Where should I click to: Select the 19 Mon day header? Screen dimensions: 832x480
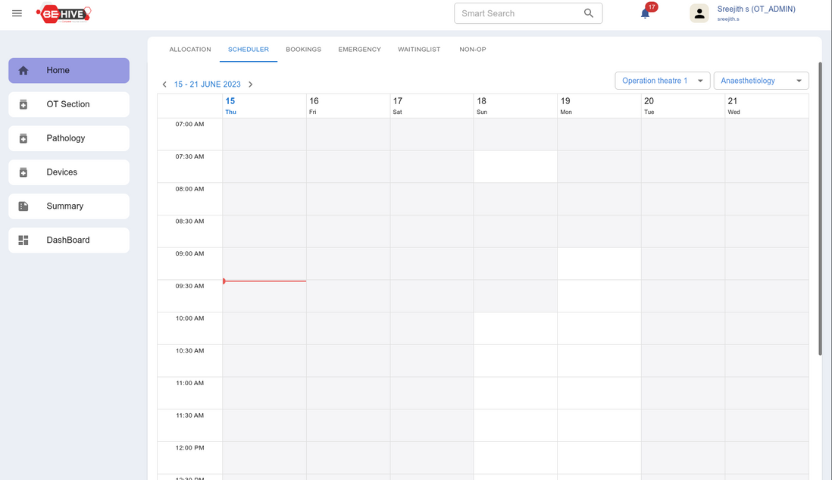coord(599,106)
